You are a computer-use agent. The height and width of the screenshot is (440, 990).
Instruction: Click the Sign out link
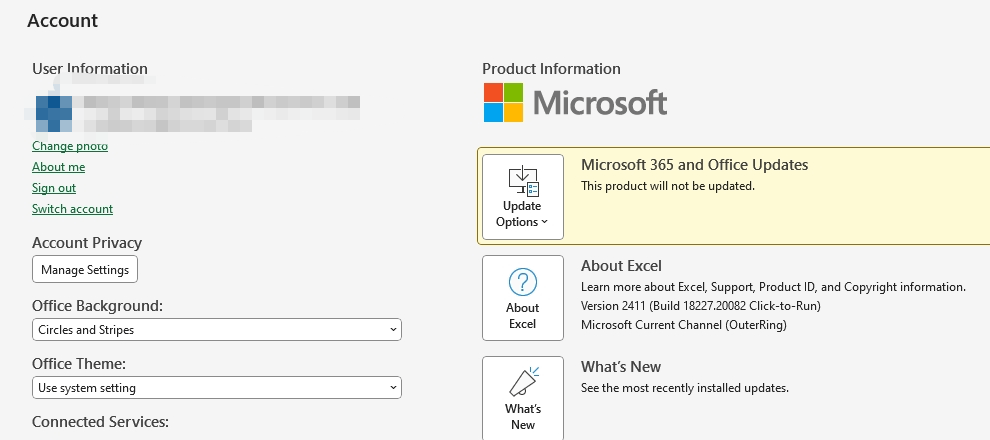point(54,187)
